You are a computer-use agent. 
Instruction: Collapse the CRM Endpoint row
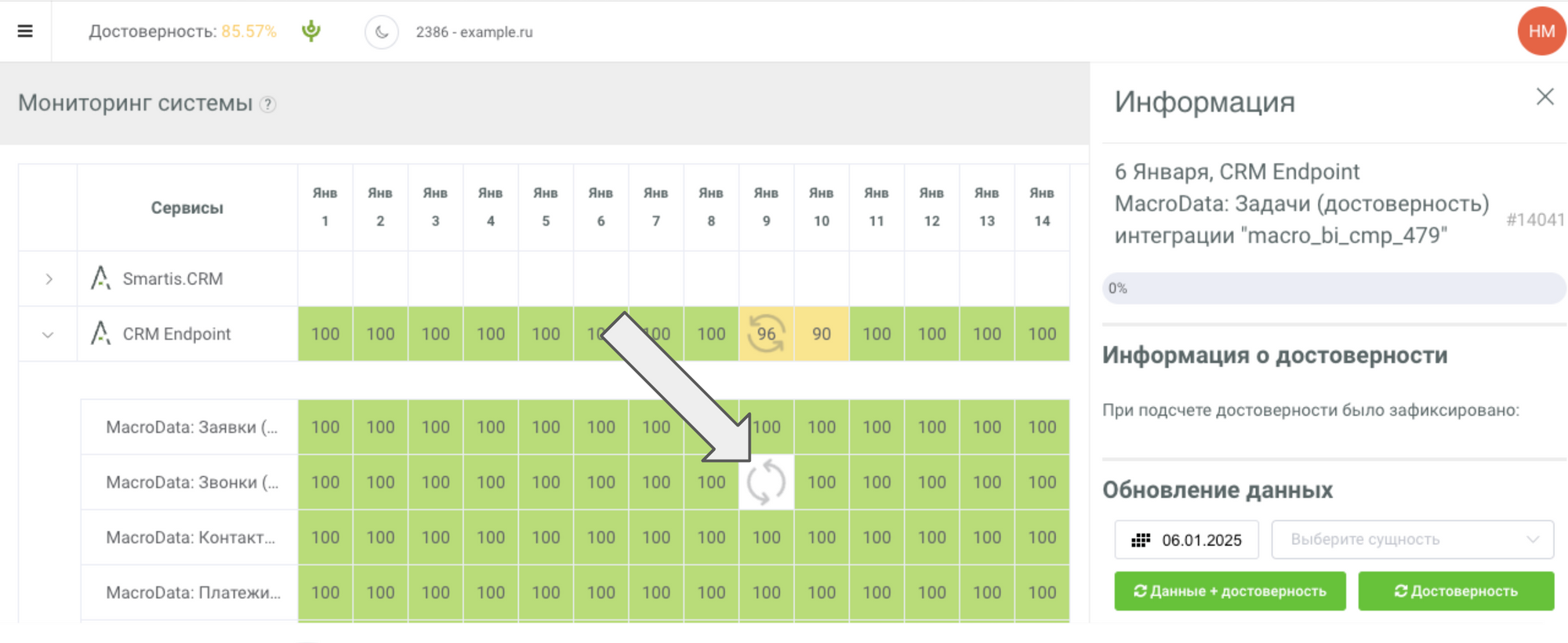coord(48,335)
